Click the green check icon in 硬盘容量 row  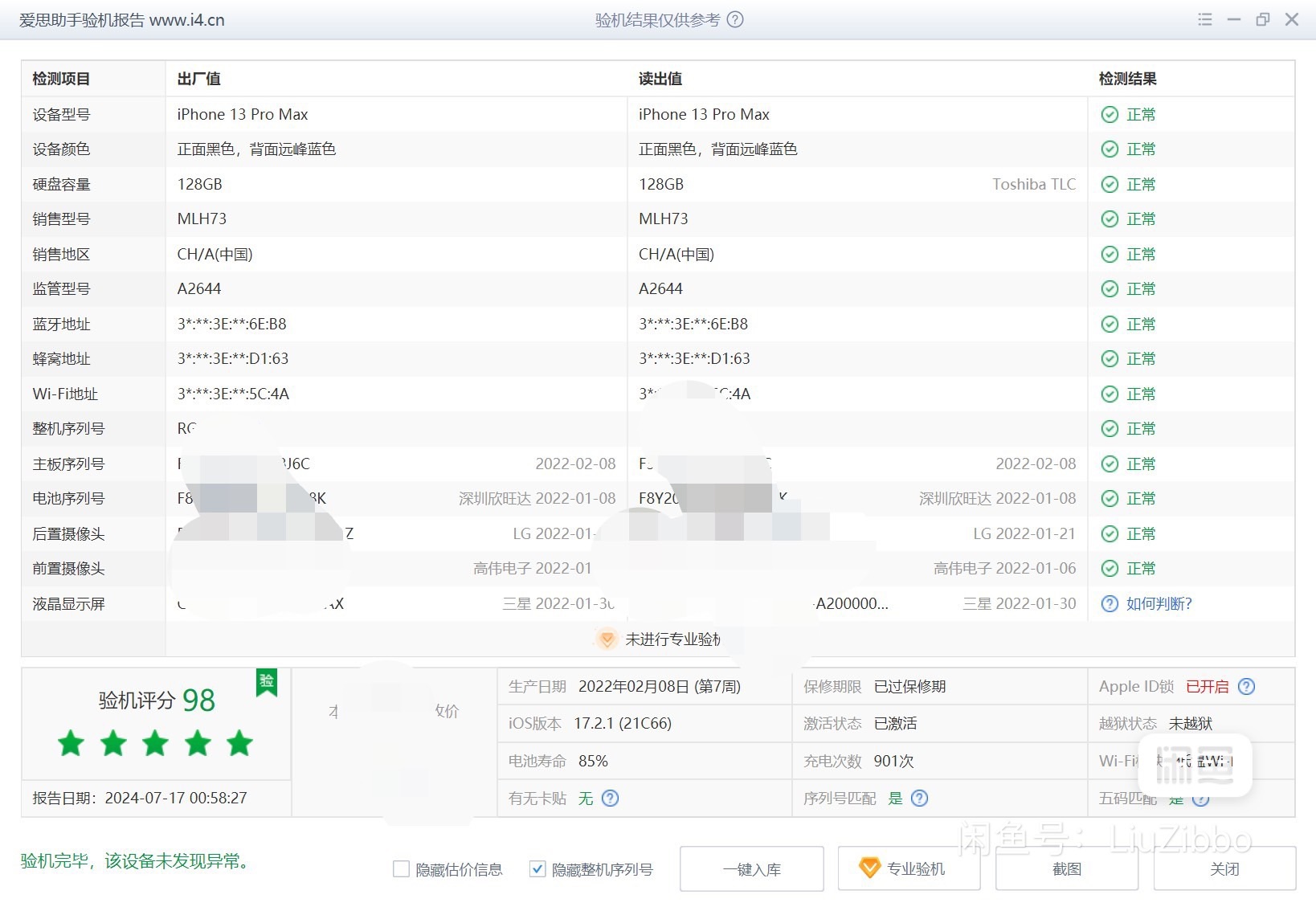[x=1110, y=185]
